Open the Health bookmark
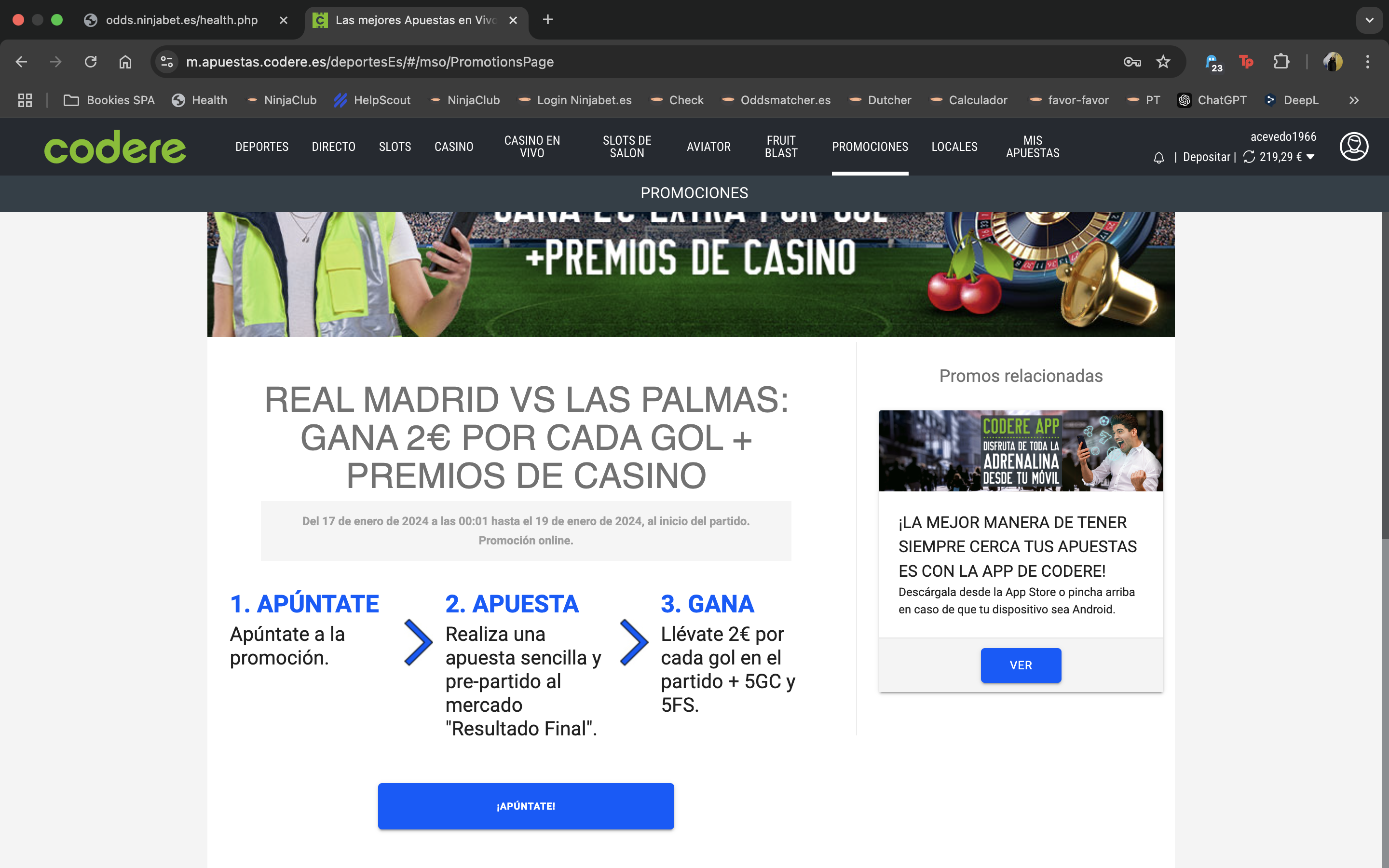Viewport: 1389px width, 868px height. (x=200, y=100)
